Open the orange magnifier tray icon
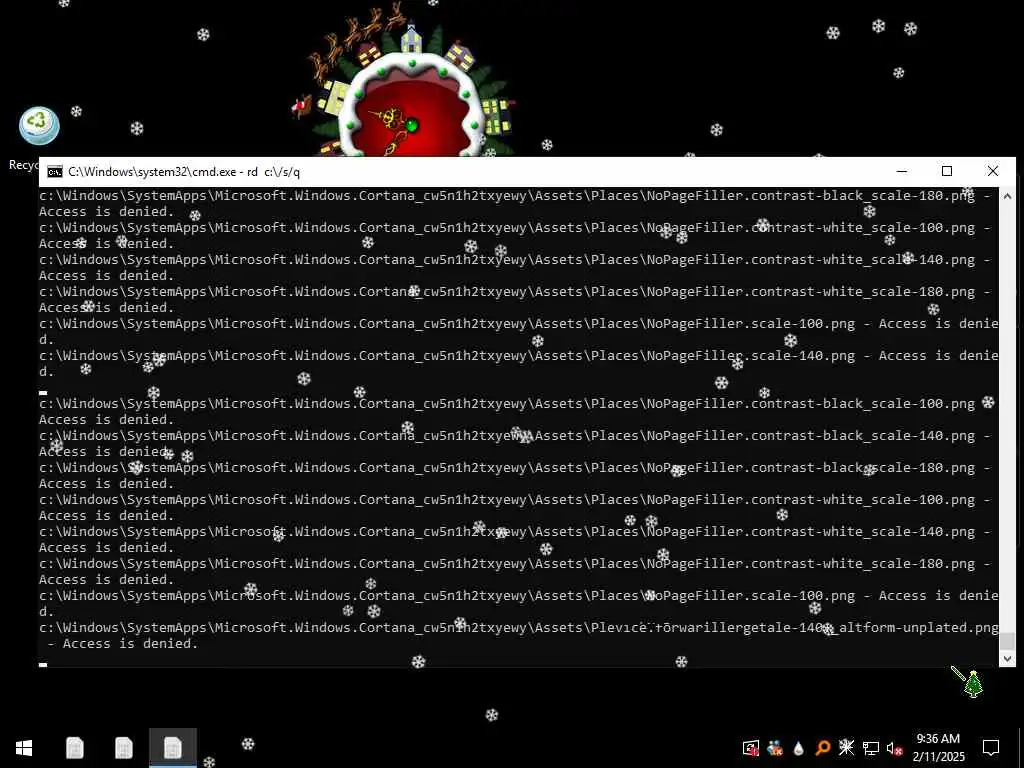The image size is (1024, 768). [x=822, y=748]
